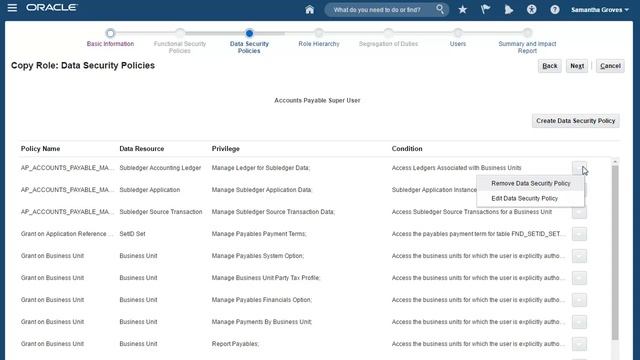Select 'Manage Payables System Option;' cell
Viewport: 640px width, 360px height.
click(x=258, y=256)
